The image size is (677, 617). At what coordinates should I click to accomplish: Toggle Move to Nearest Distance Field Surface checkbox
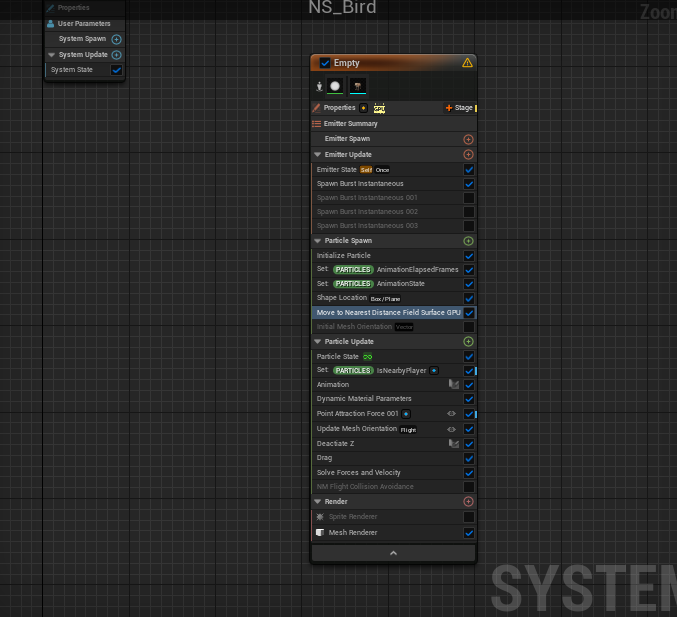[x=469, y=313]
